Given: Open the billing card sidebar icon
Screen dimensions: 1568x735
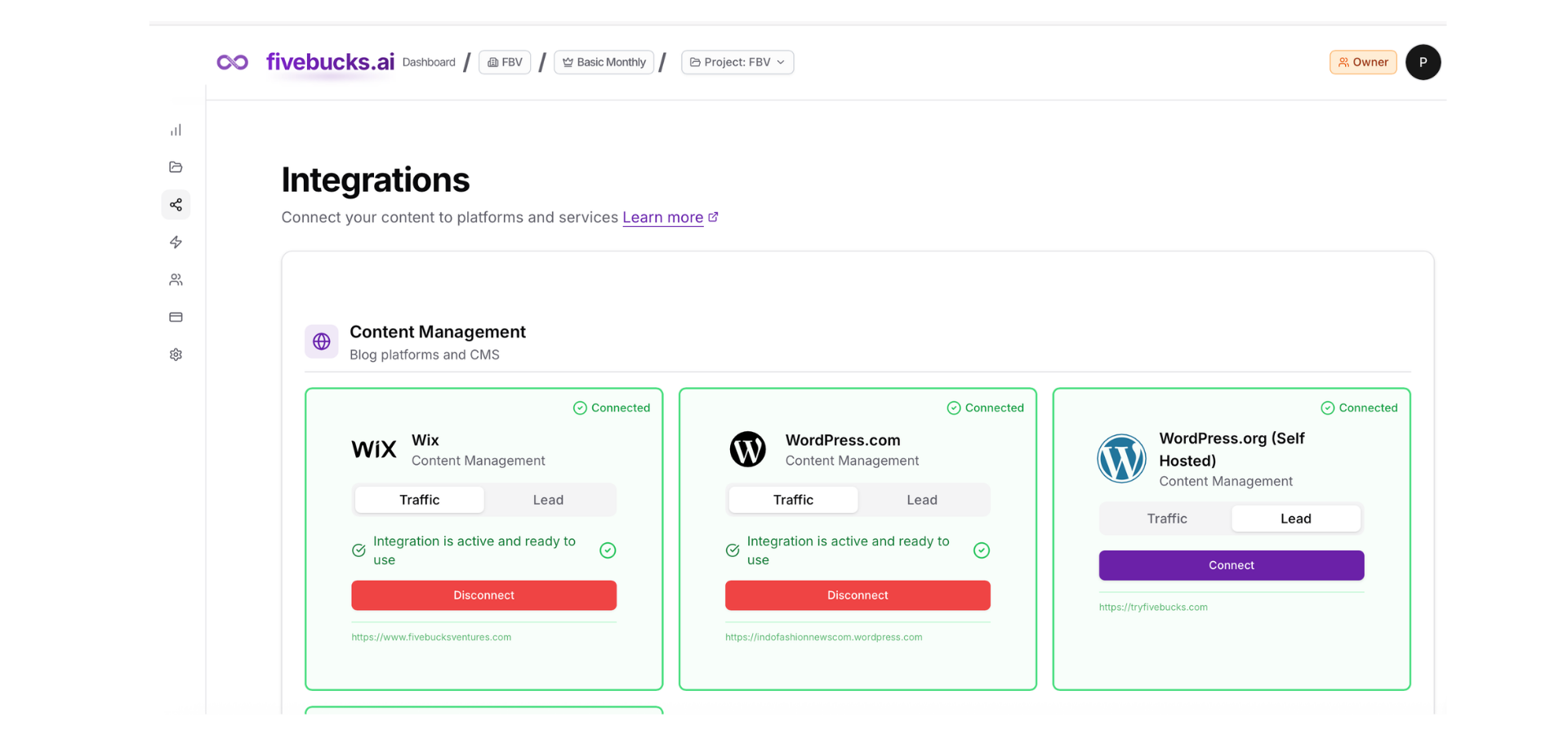Looking at the screenshot, I should pos(176,317).
